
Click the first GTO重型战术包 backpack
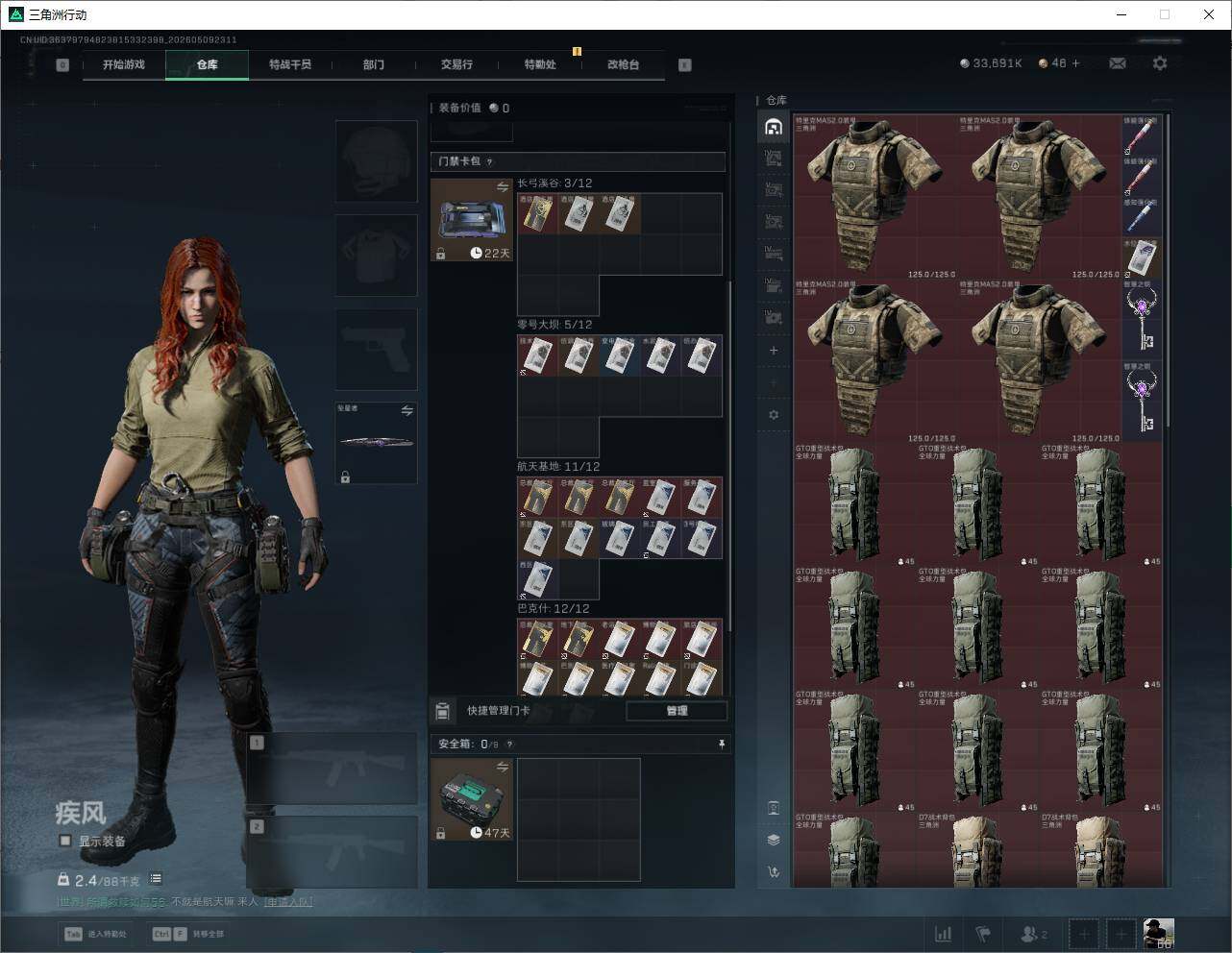click(854, 504)
